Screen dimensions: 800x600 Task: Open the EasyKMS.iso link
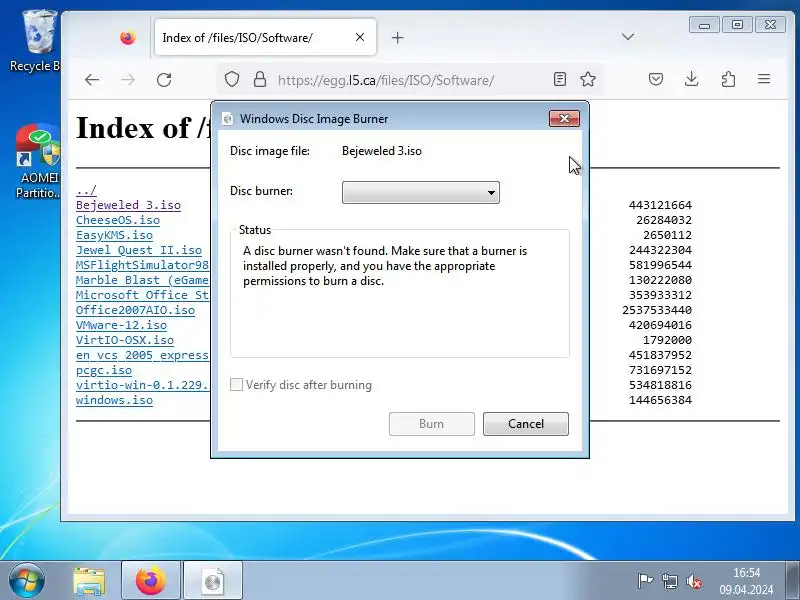(114, 235)
